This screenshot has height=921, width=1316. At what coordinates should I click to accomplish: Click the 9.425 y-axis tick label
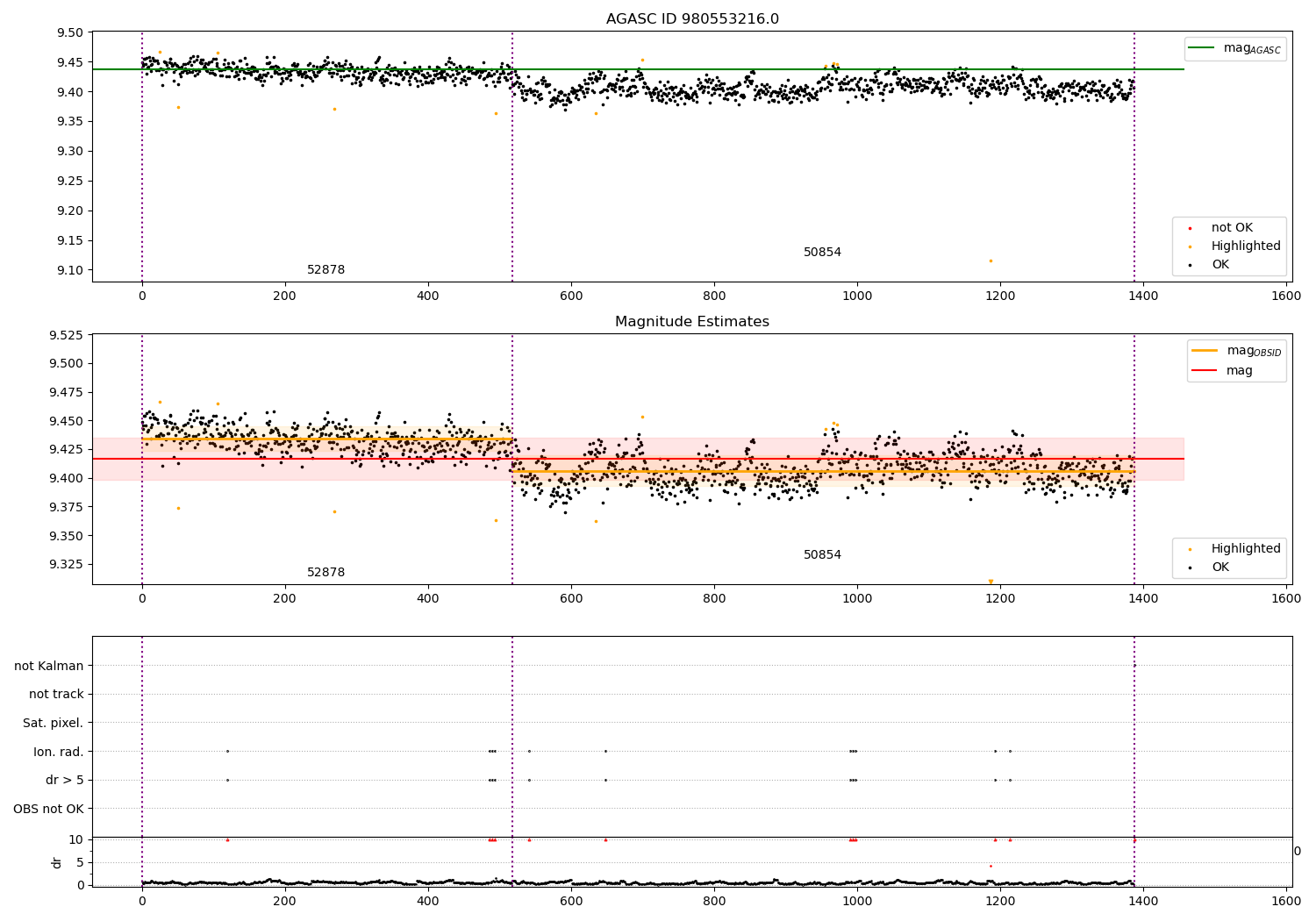pyautogui.click(x=66, y=450)
